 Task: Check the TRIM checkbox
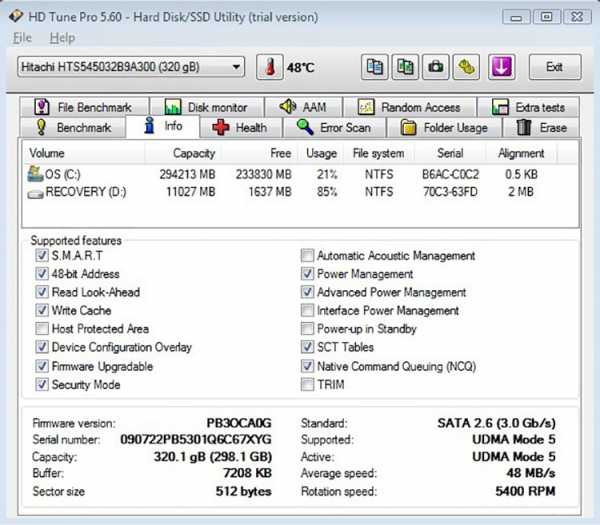307,384
